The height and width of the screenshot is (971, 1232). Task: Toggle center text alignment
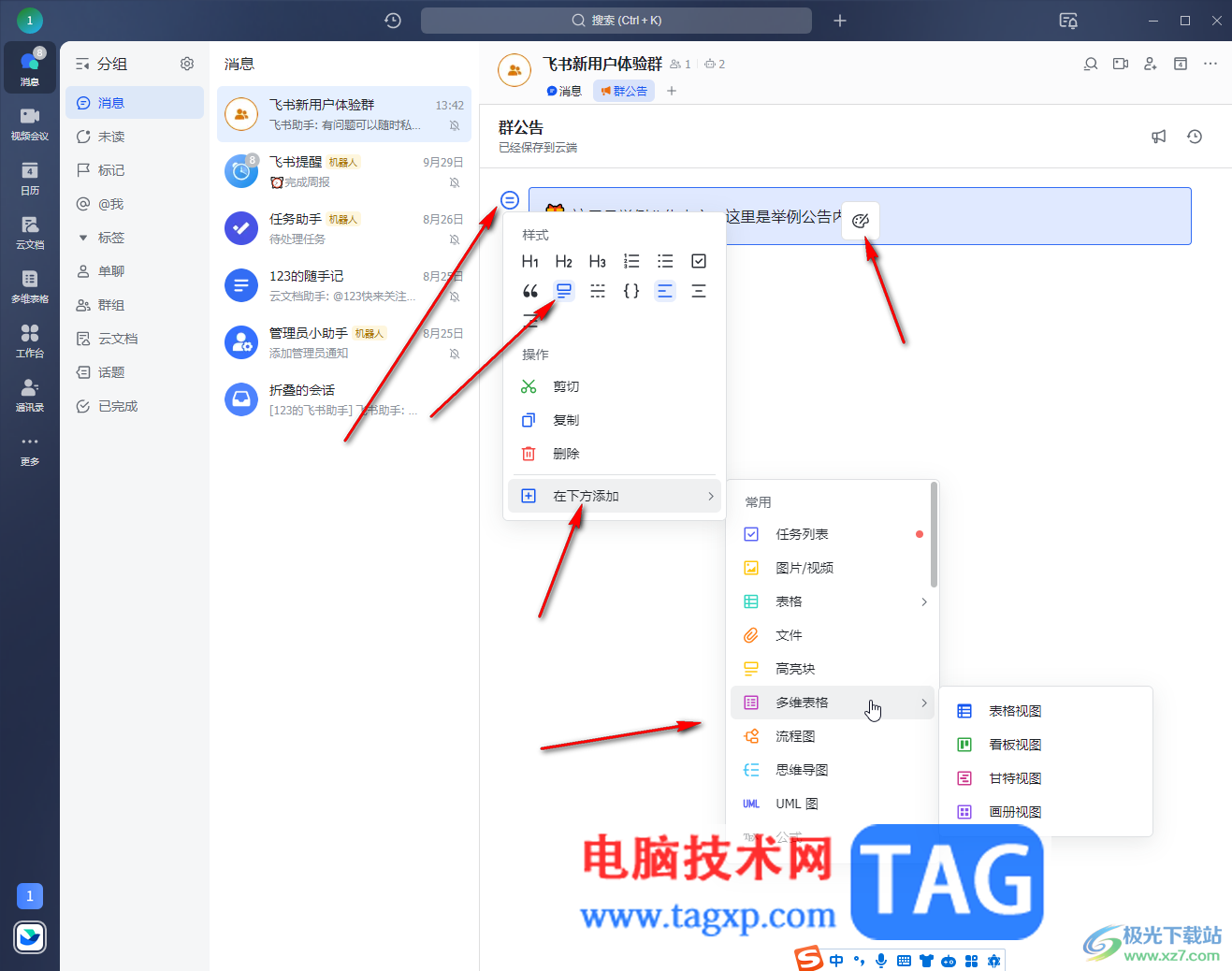(699, 291)
